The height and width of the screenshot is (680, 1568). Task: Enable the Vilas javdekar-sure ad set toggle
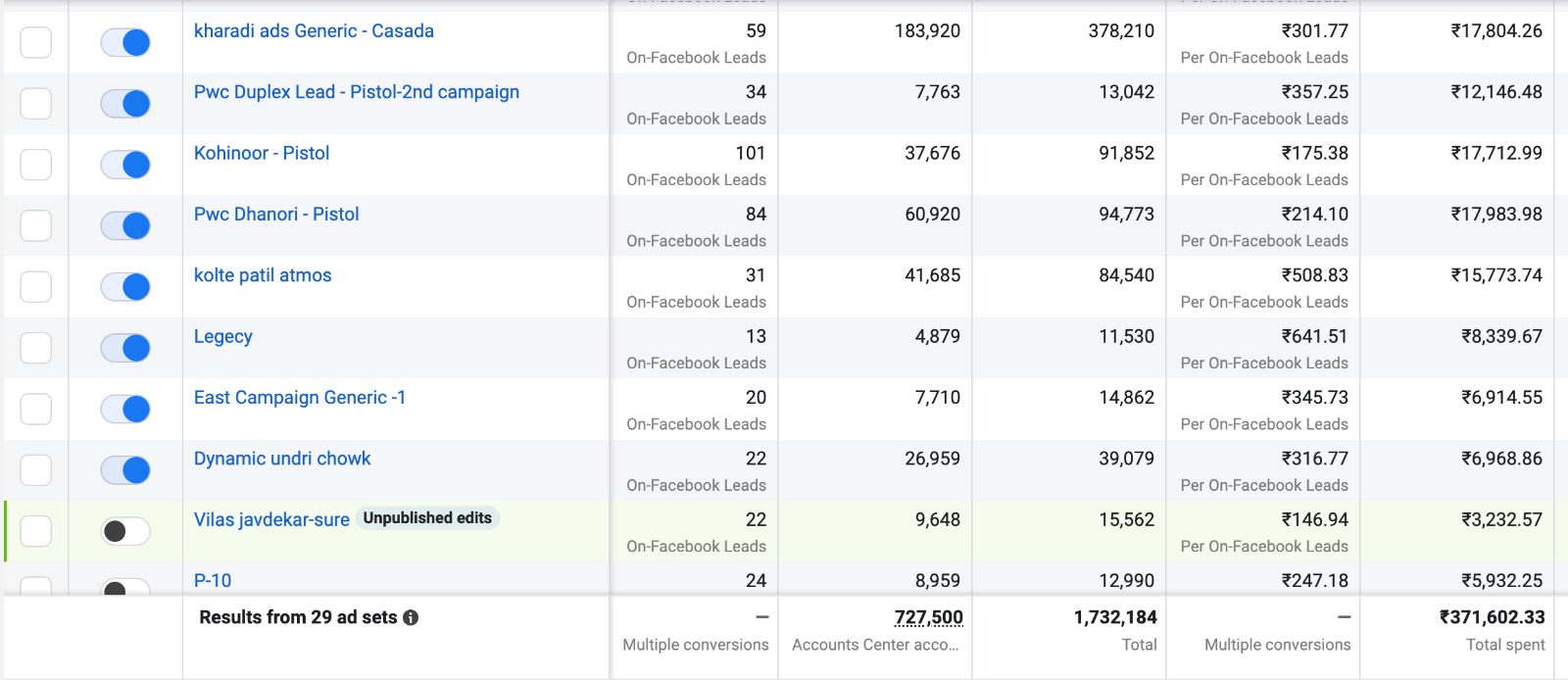[125, 531]
